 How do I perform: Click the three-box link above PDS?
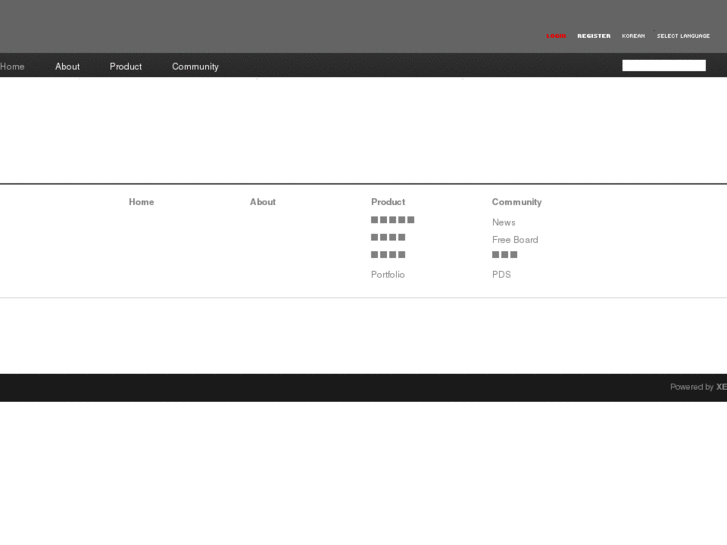click(505, 255)
